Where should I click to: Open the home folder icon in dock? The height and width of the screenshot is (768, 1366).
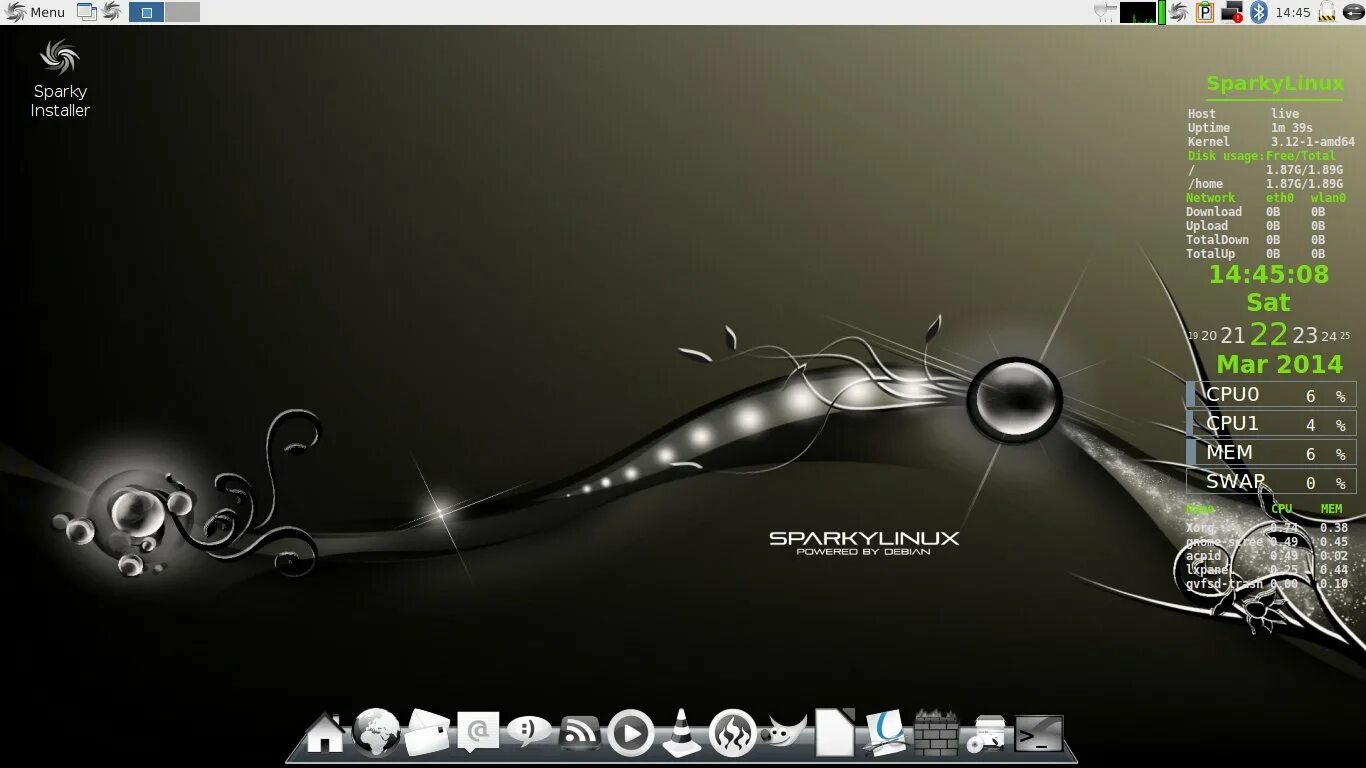point(325,733)
